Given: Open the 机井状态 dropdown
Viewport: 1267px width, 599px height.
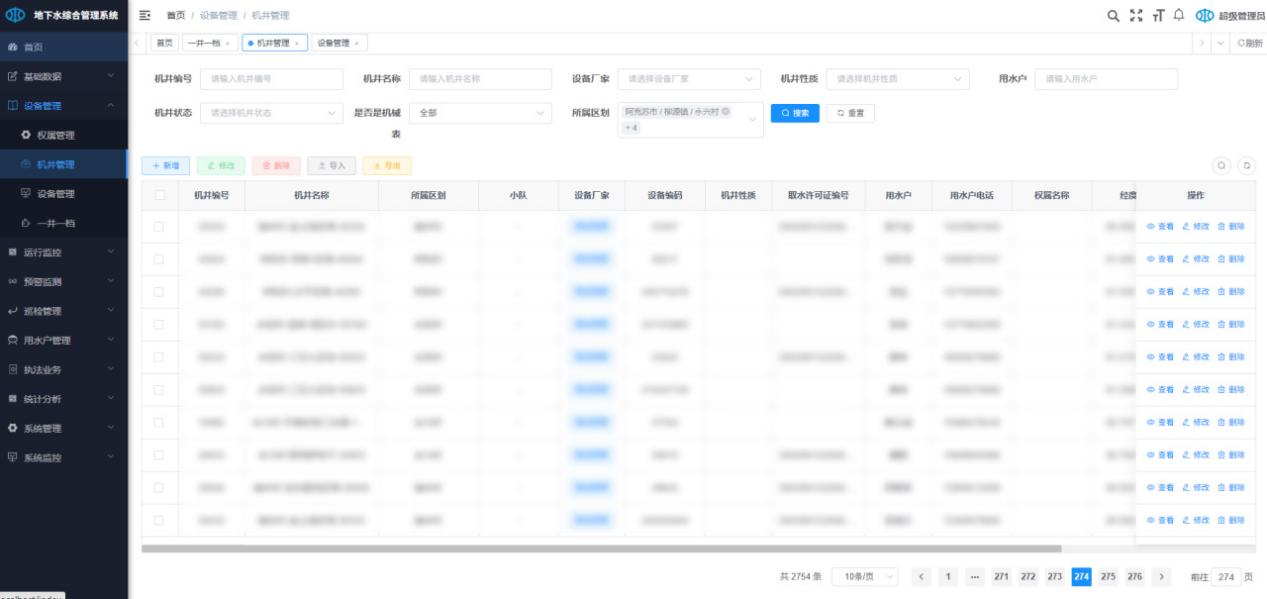Looking at the screenshot, I should click(x=270, y=113).
